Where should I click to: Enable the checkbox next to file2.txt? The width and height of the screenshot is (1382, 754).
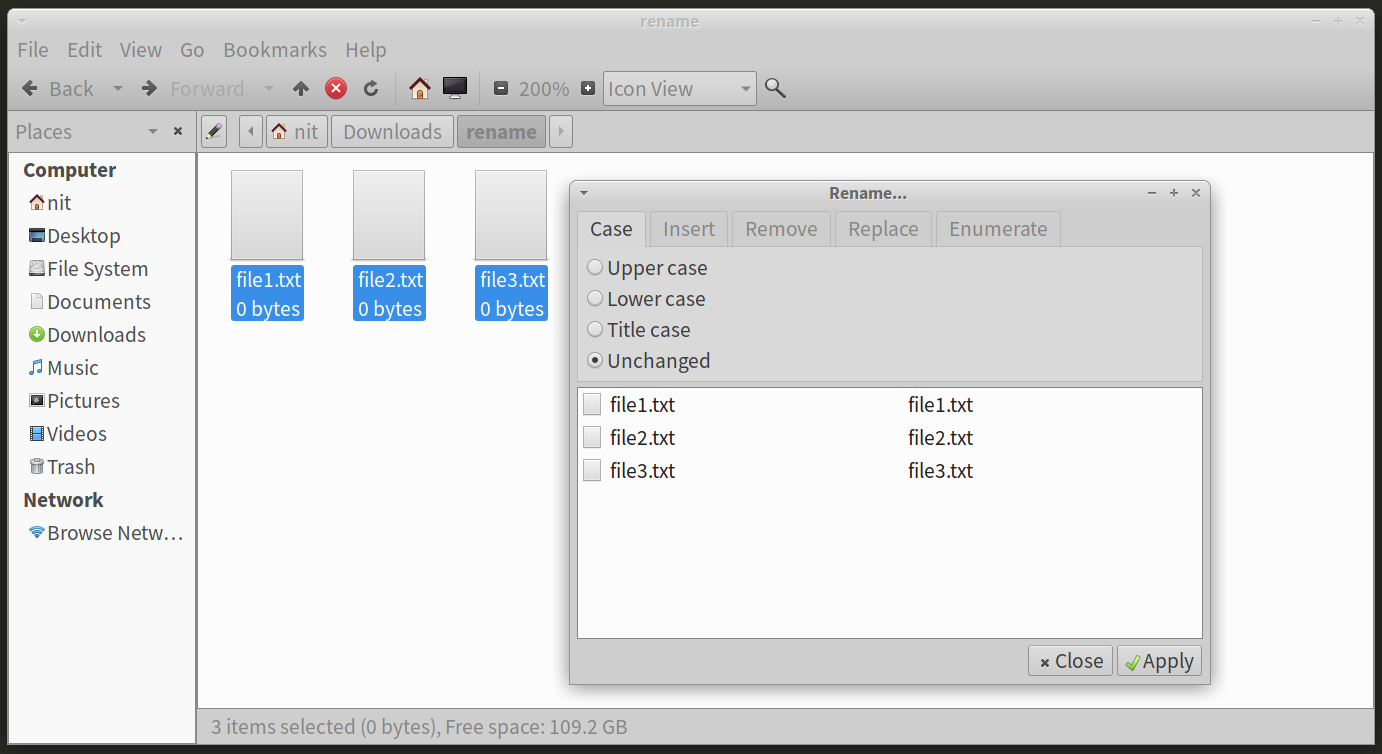click(591, 437)
